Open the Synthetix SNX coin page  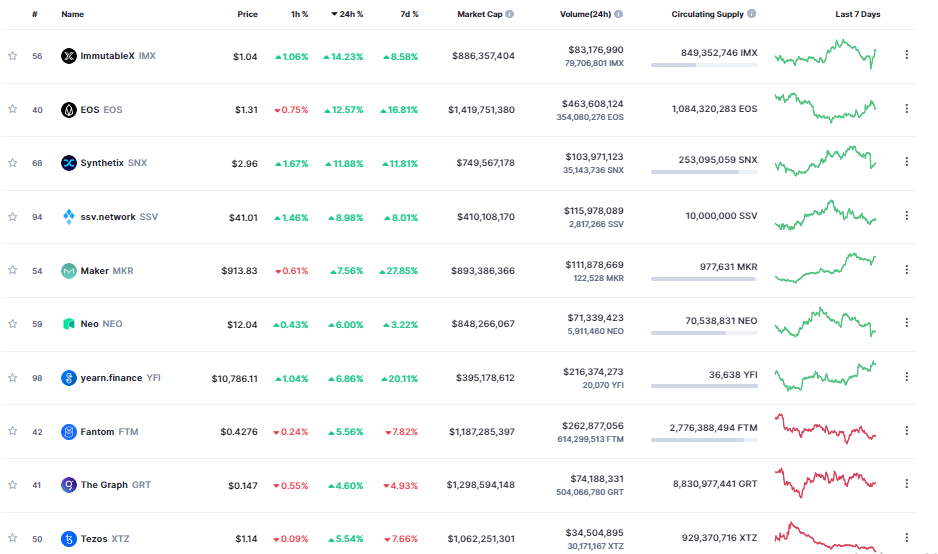point(114,163)
